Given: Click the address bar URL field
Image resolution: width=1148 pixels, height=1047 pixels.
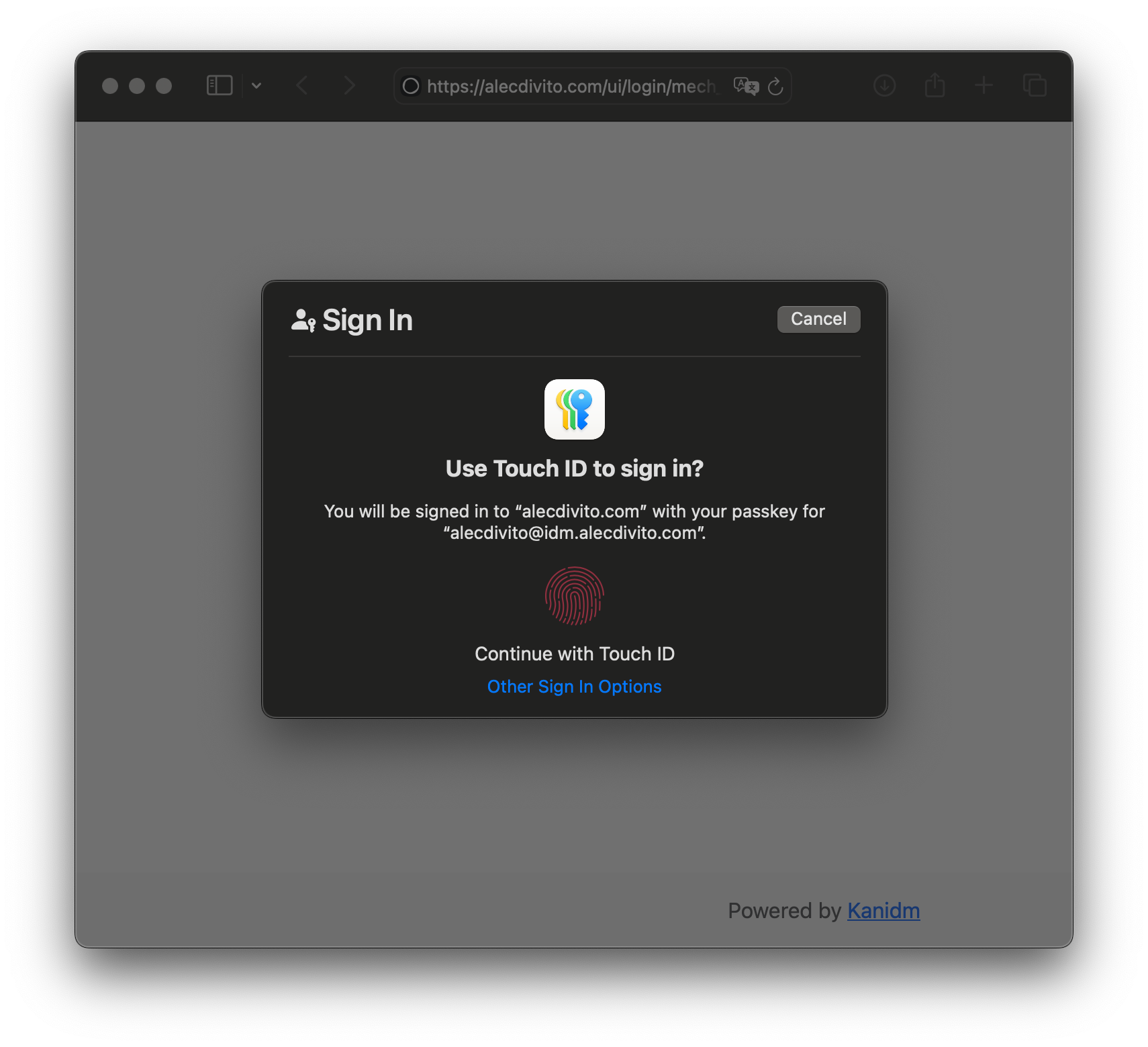Looking at the screenshot, I should click(571, 86).
